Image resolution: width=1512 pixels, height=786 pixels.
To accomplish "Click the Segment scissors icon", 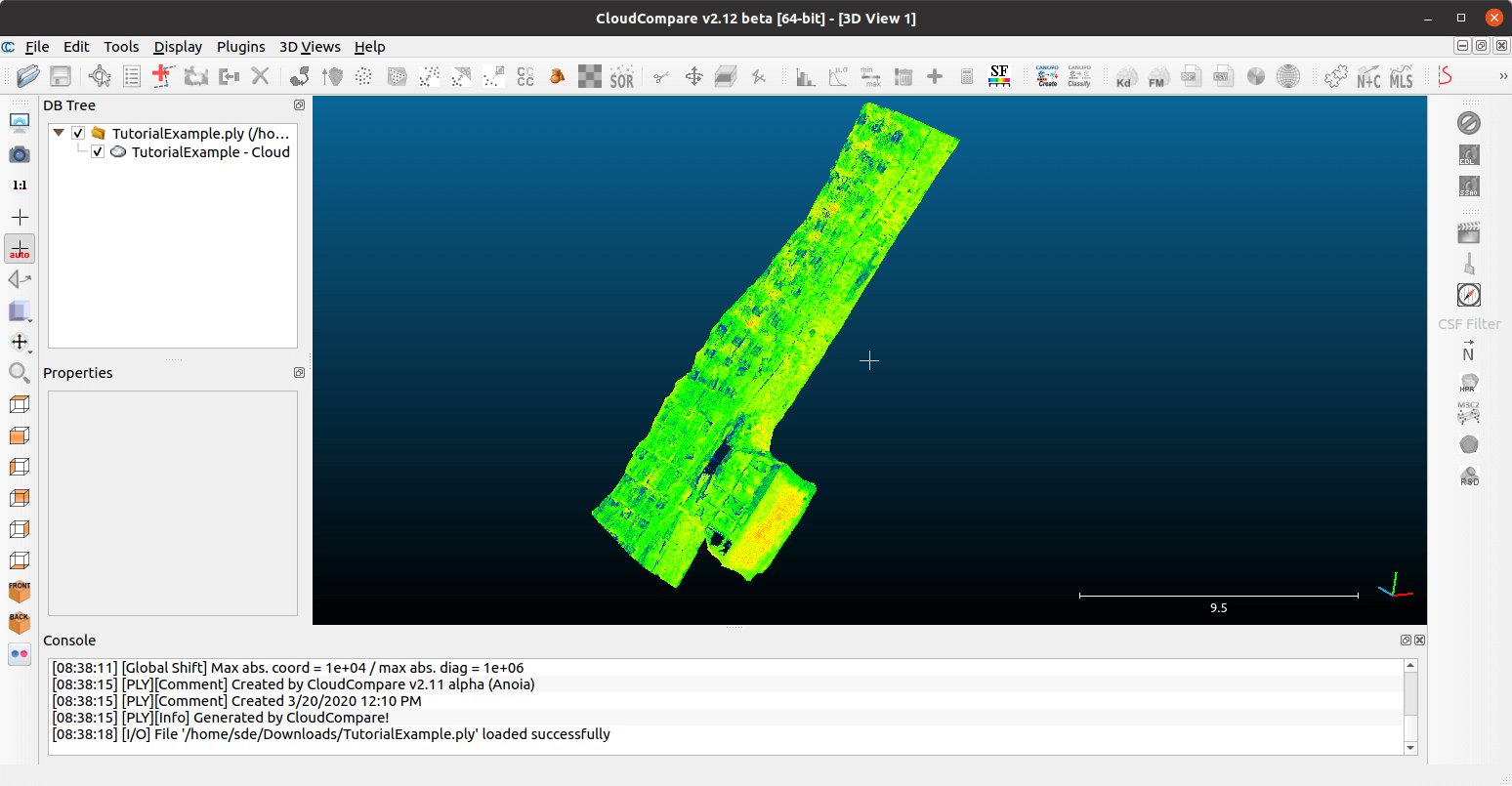I will [x=662, y=76].
